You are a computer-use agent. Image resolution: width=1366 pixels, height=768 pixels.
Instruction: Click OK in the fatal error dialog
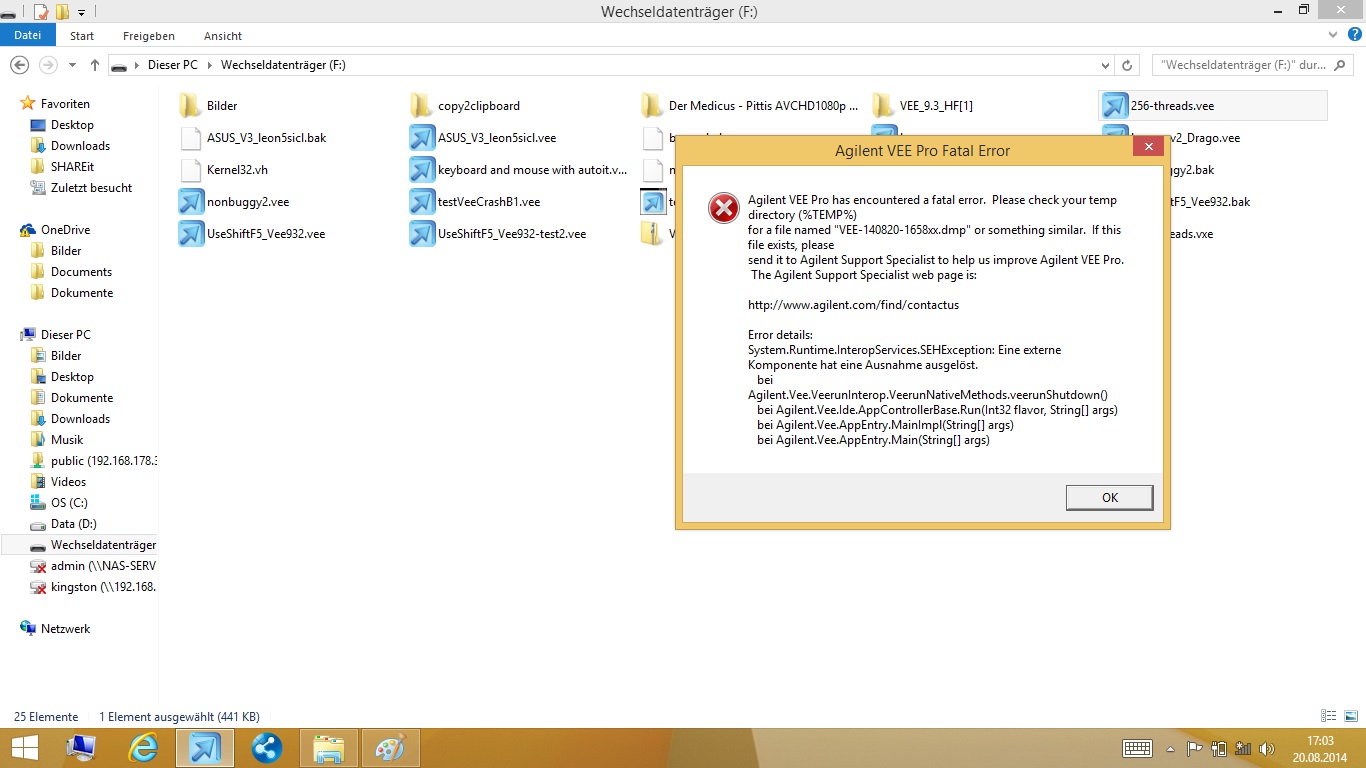tap(1109, 497)
